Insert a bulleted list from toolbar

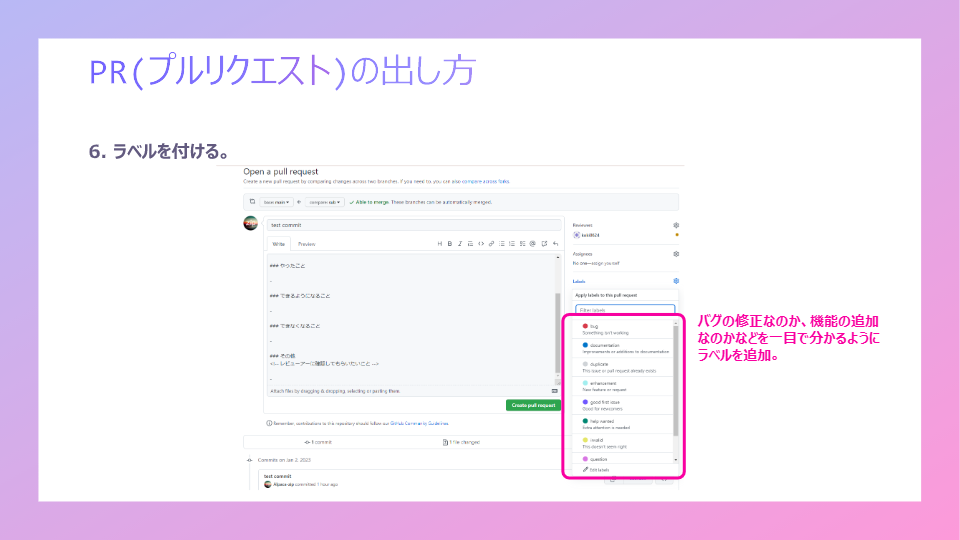(501, 244)
